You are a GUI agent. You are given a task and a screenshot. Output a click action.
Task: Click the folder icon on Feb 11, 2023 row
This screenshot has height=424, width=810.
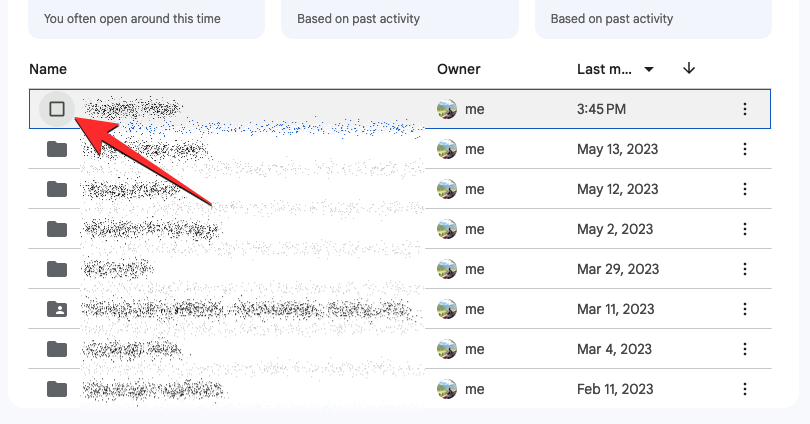(x=57, y=389)
